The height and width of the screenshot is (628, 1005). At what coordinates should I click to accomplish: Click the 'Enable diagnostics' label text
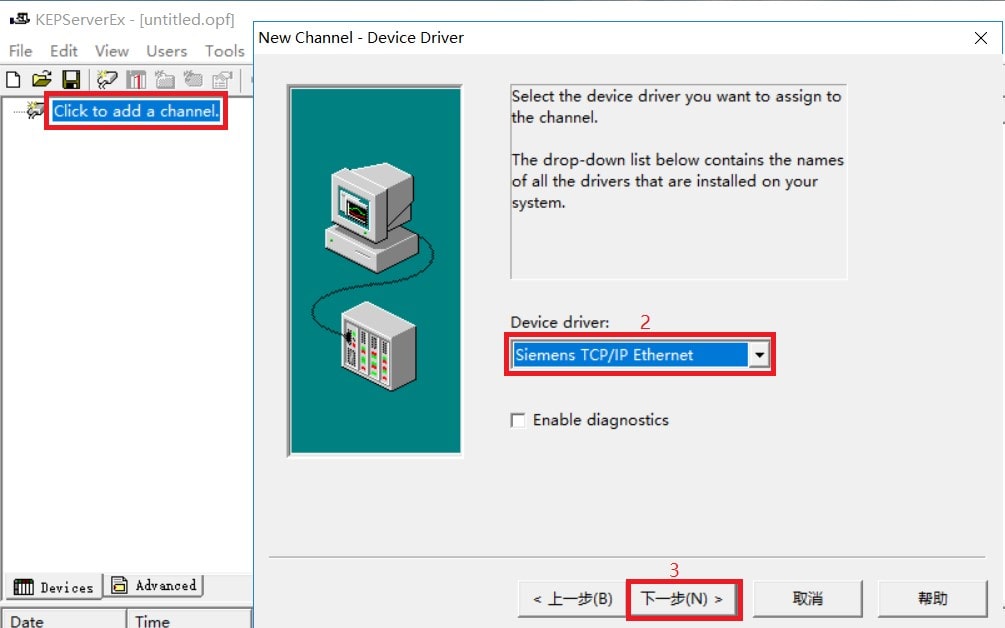(x=601, y=420)
